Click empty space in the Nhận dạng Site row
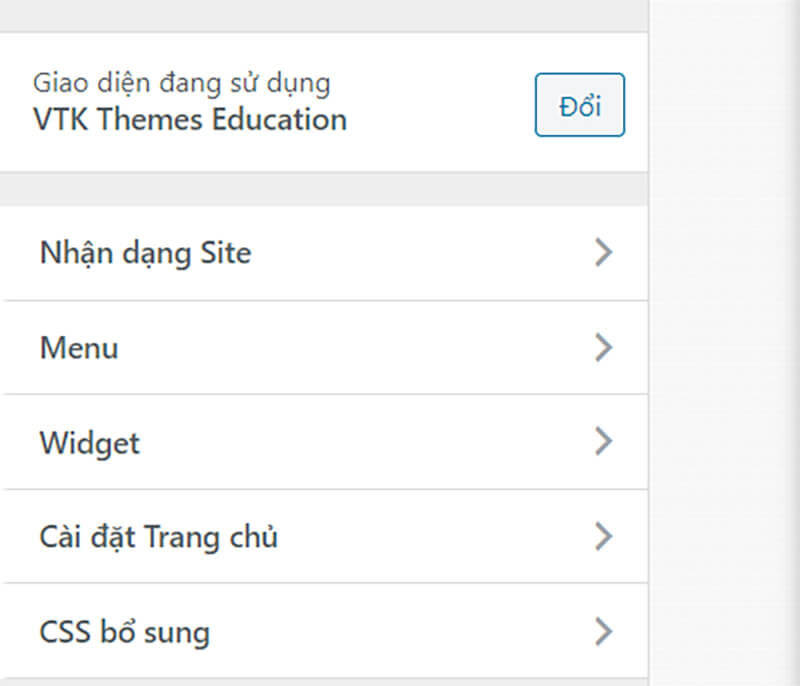The width and height of the screenshot is (800, 686). [420, 253]
